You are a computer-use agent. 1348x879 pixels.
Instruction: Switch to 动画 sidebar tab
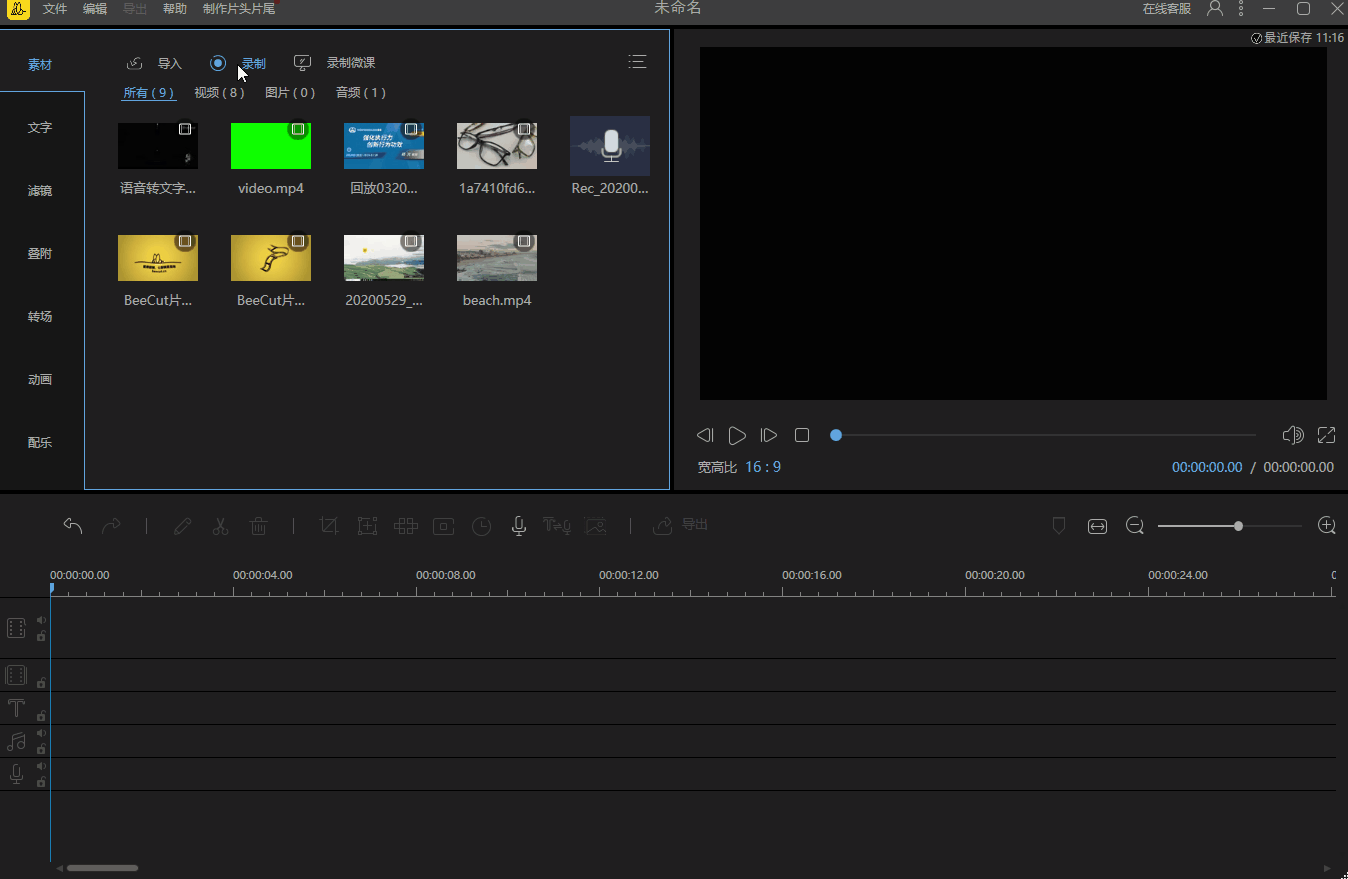(x=40, y=380)
